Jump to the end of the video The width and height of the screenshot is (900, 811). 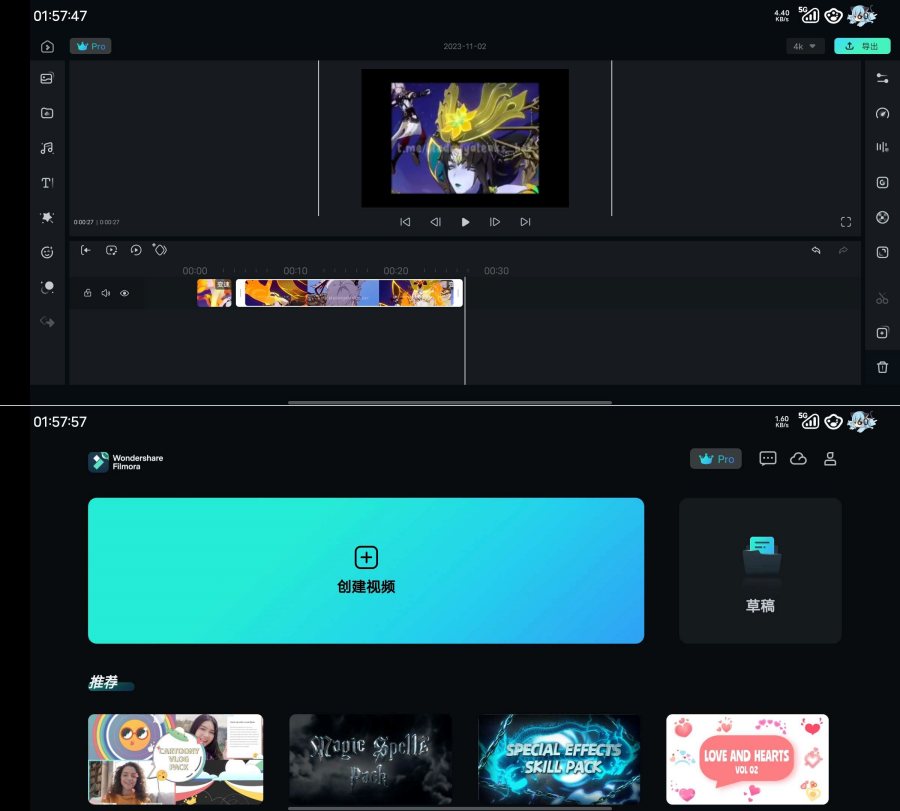coord(525,222)
